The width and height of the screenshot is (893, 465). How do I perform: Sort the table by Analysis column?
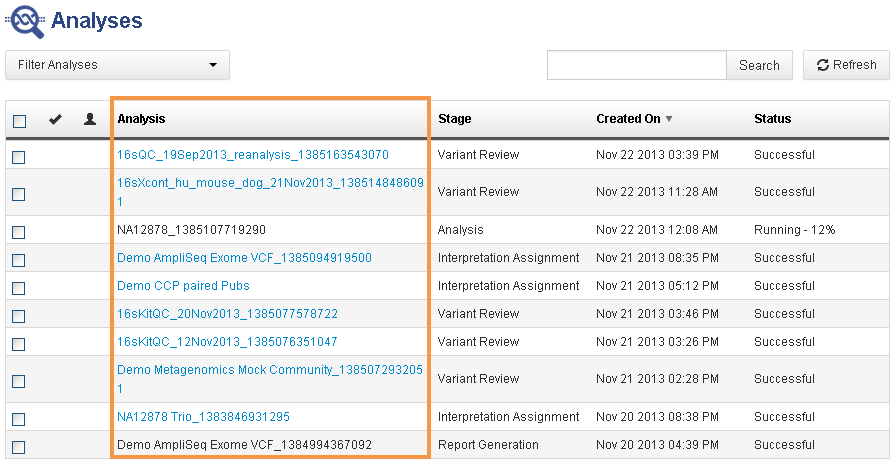click(x=141, y=119)
